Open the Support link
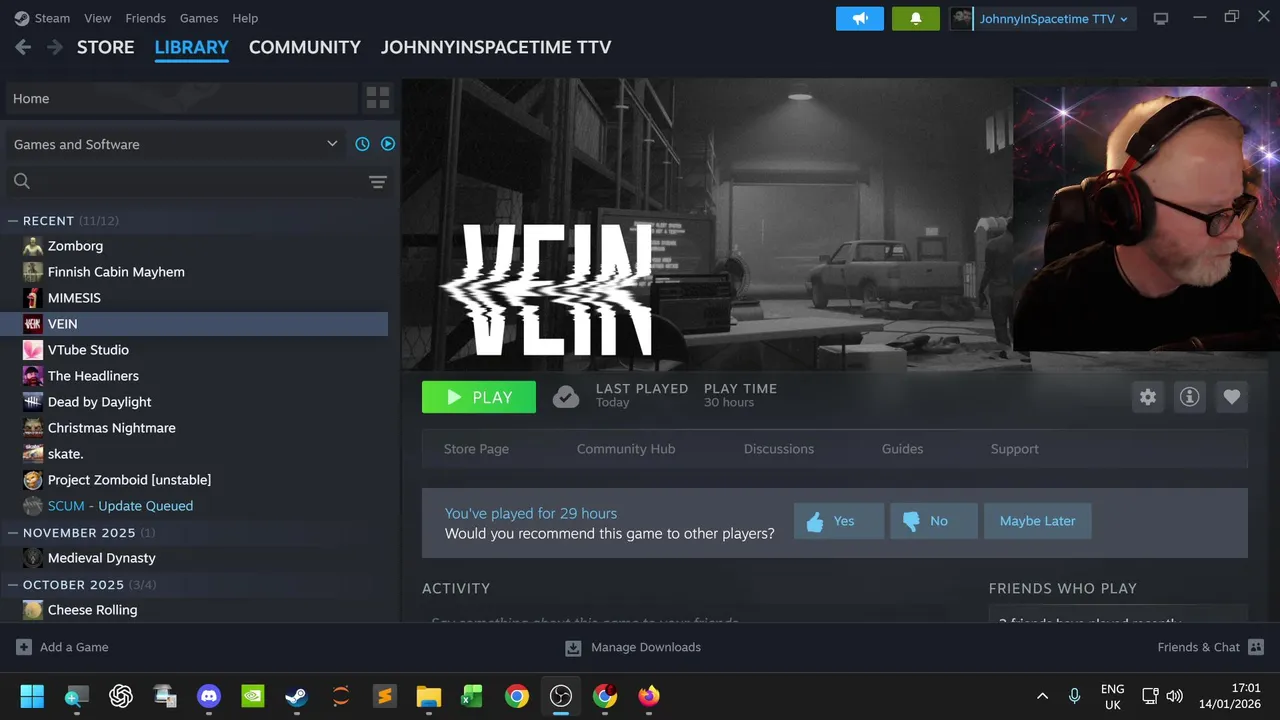1280x720 pixels. pyautogui.click(x=1015, y=449)
